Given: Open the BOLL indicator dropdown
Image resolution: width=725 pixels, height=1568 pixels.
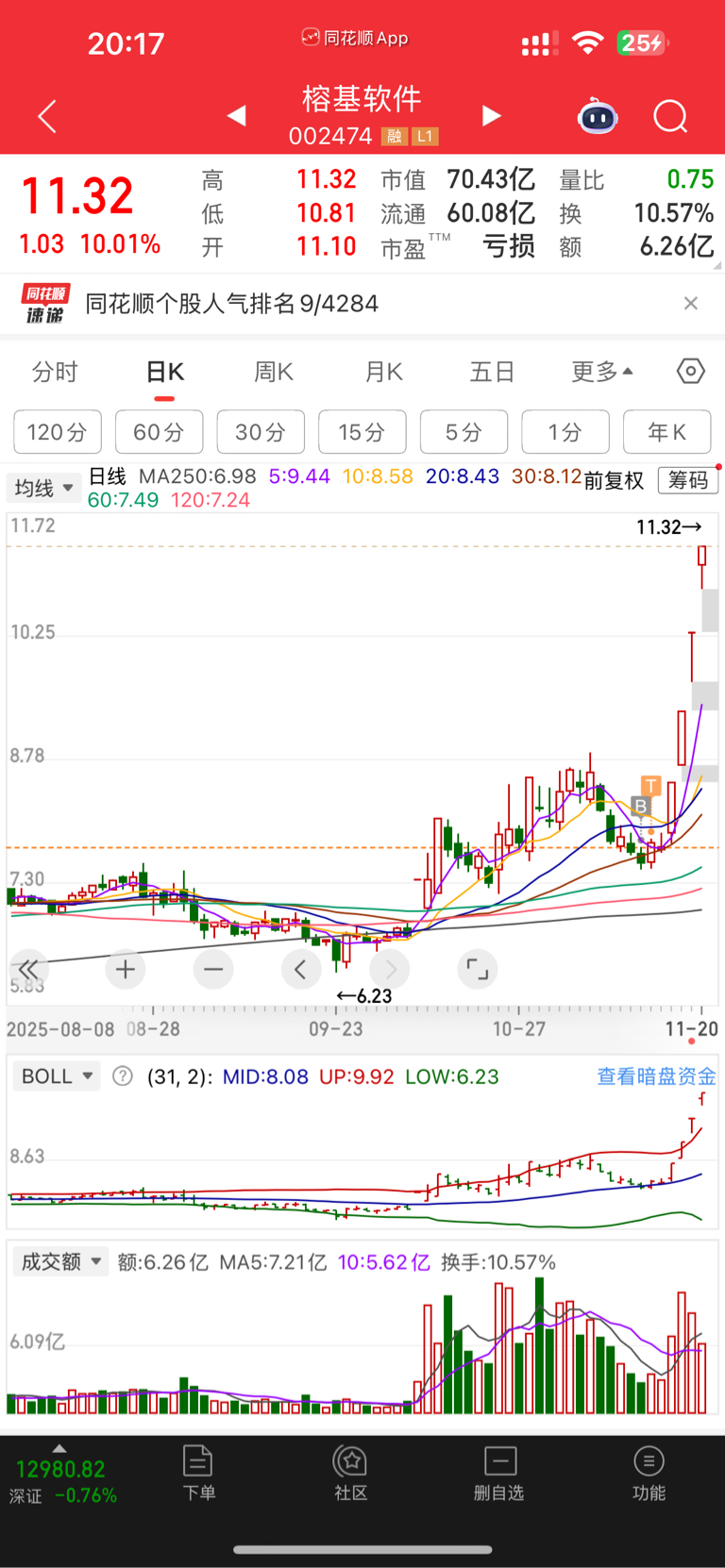Looking at the screenshot, I should click(57, 1076).
